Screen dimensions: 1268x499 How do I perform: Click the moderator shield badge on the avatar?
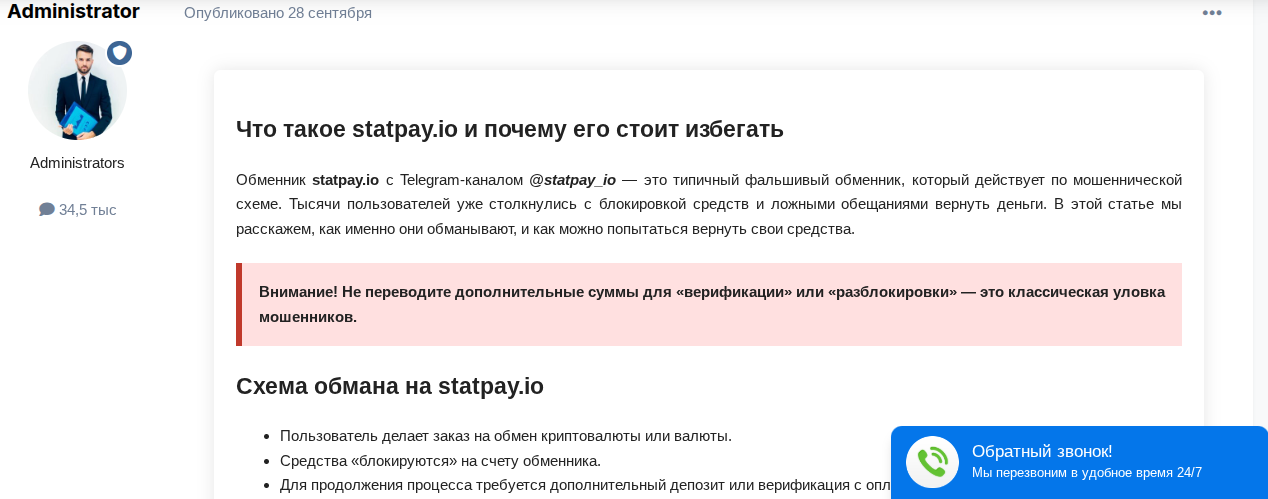click(120, 53)
